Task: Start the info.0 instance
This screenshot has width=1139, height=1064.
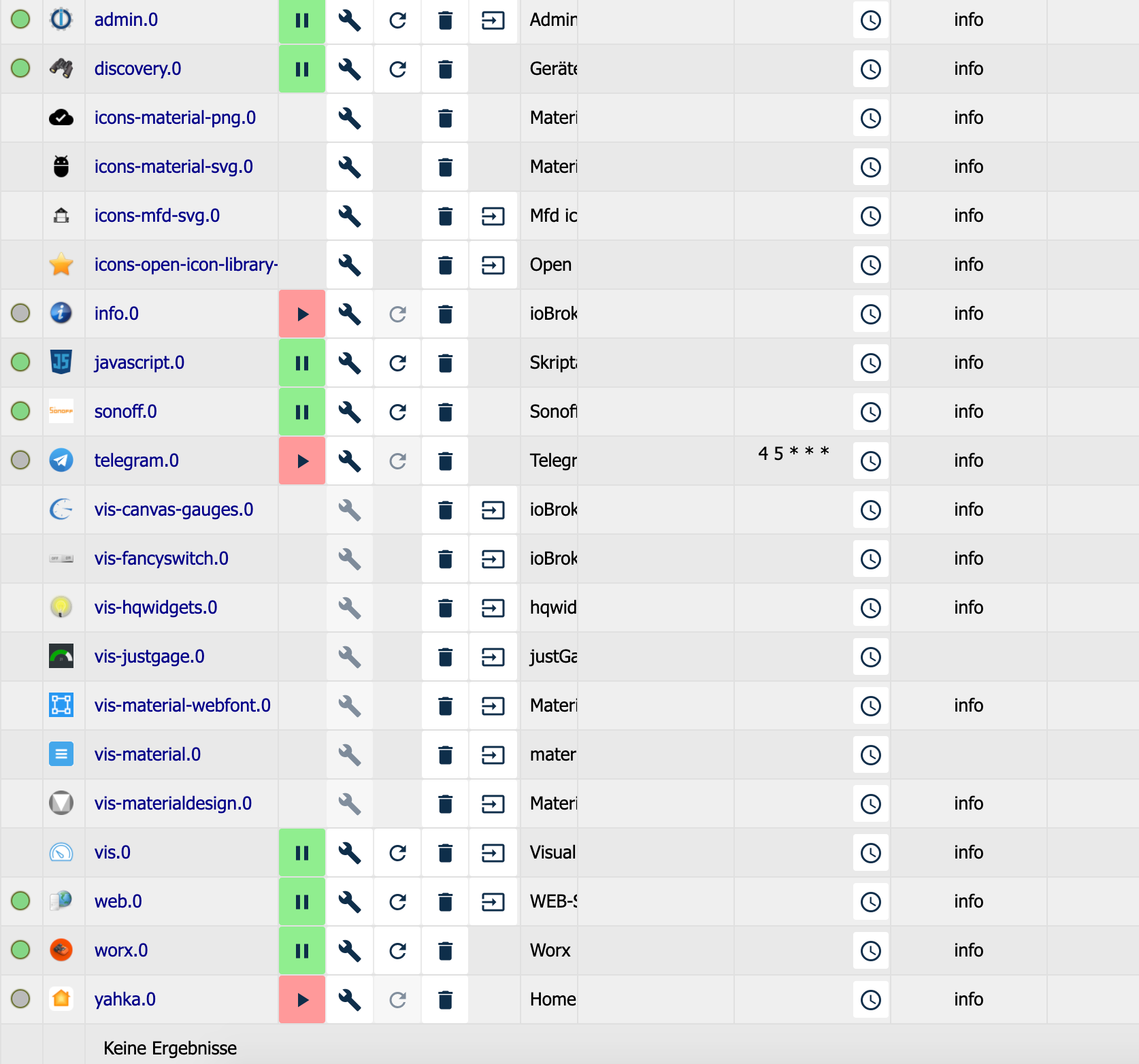Action: 302,314
